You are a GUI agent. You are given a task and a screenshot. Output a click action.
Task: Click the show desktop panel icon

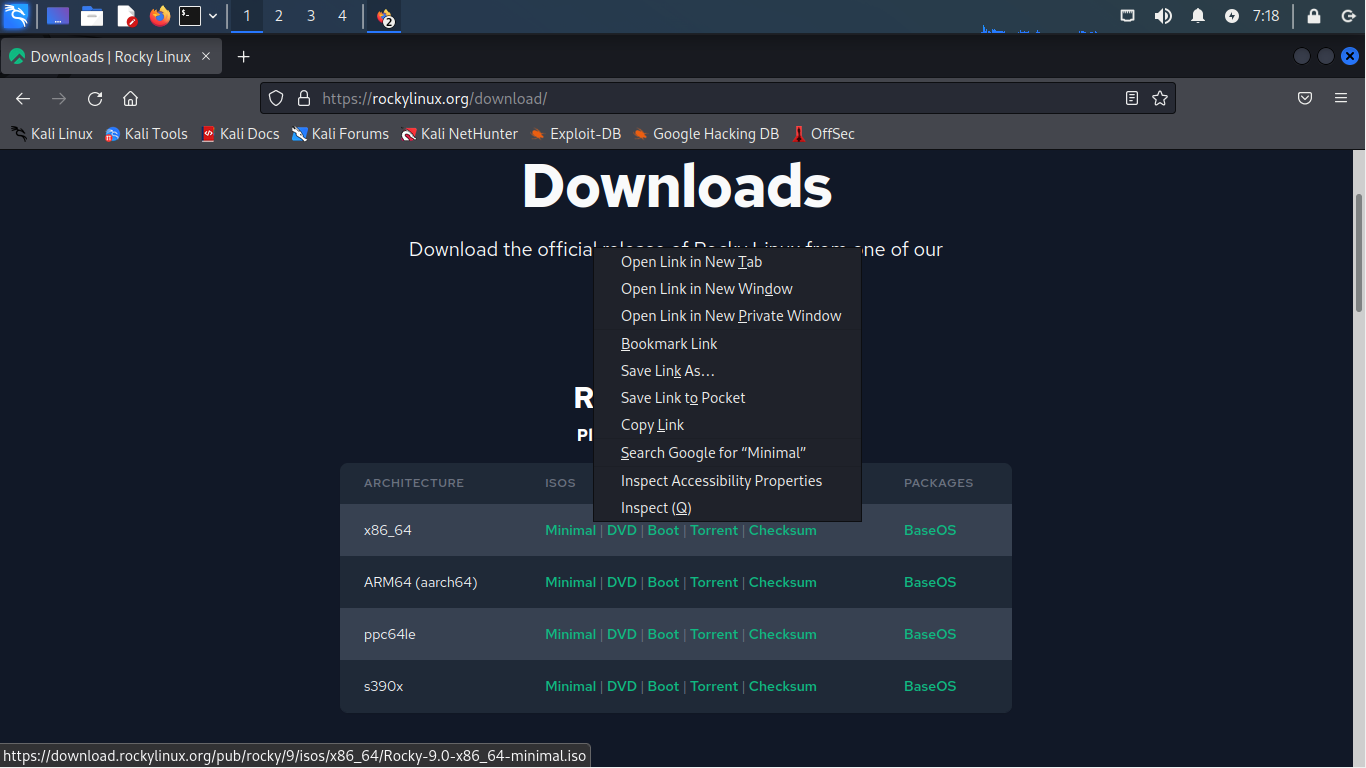(58, 16)
